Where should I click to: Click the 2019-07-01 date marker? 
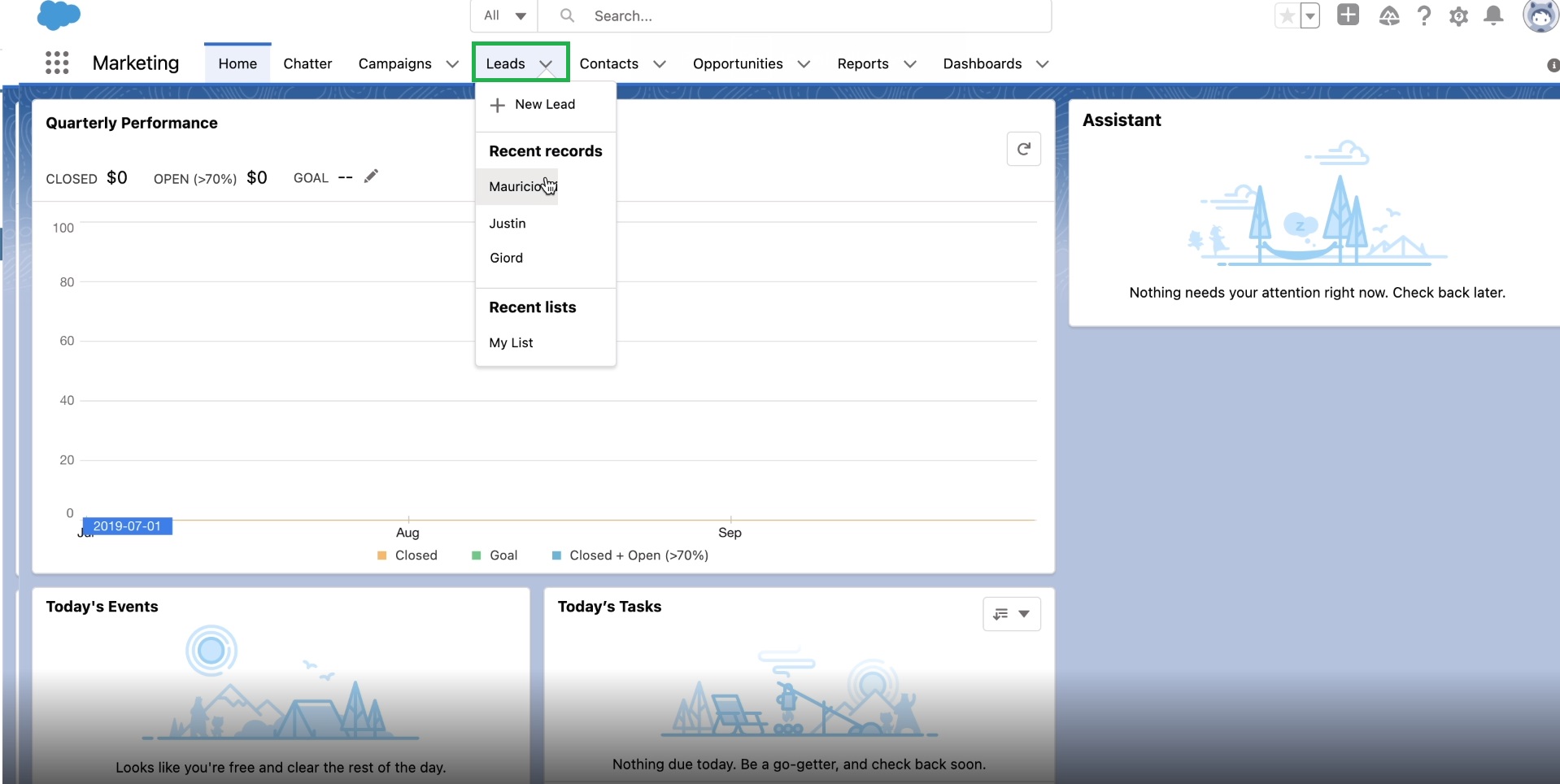pos(128,526)
